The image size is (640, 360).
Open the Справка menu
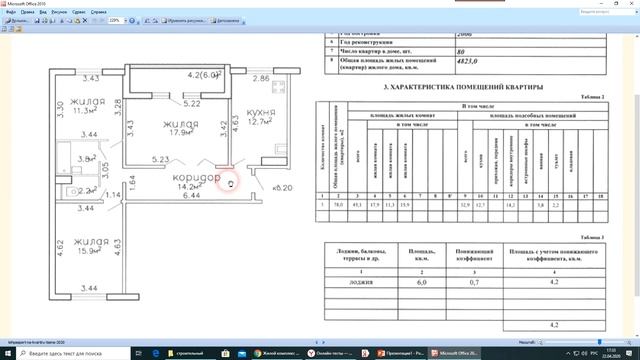coord(98,12)
